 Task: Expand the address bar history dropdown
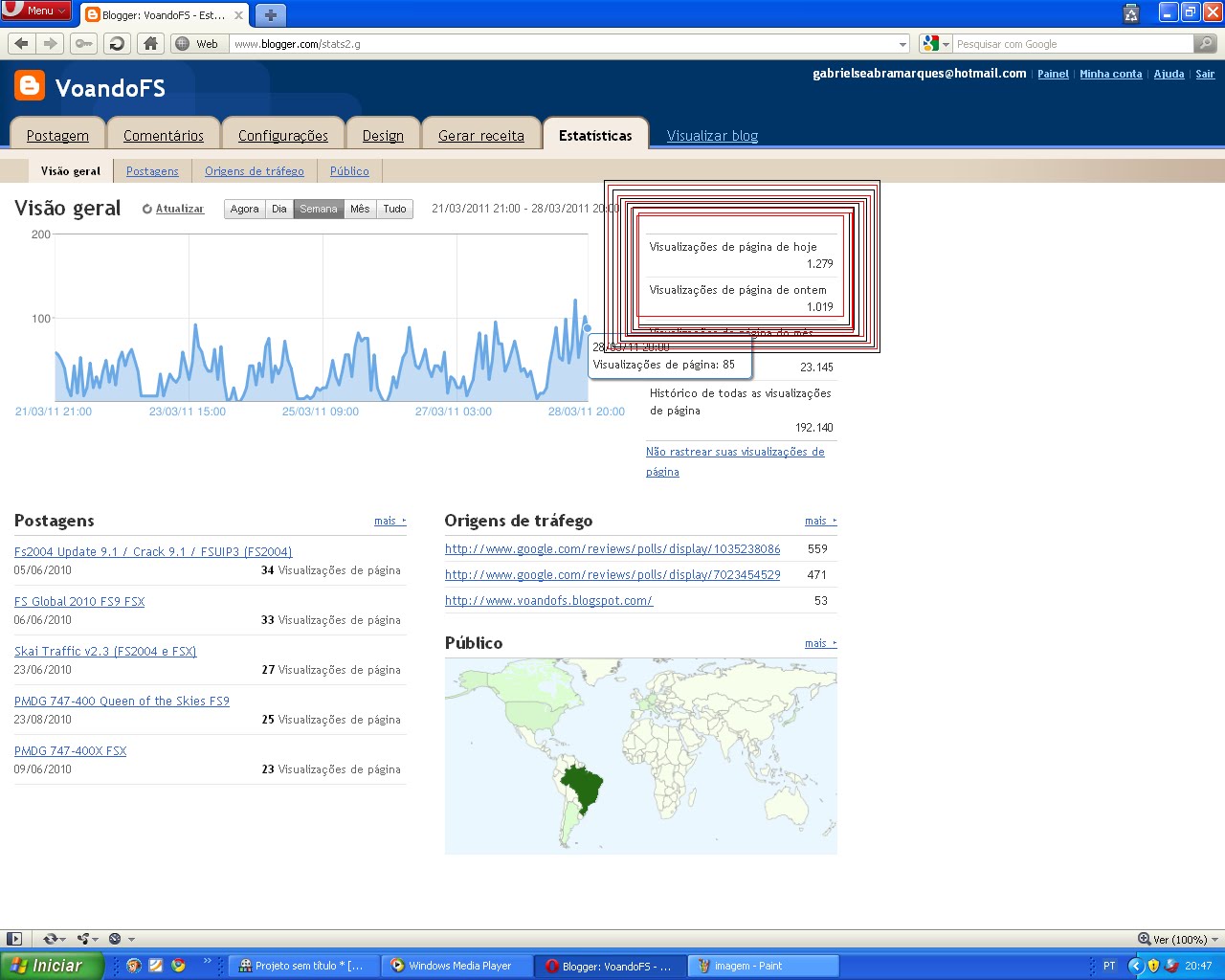(902, 44)
